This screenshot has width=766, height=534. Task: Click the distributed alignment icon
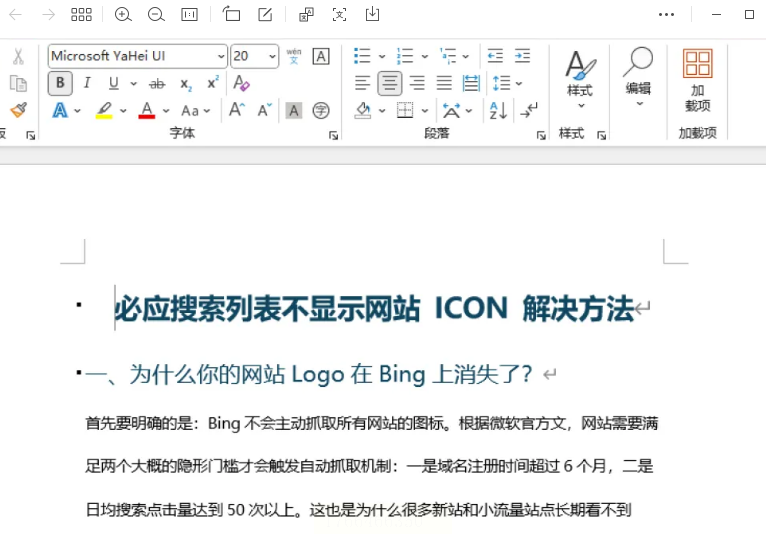click(x=471, y=83)
